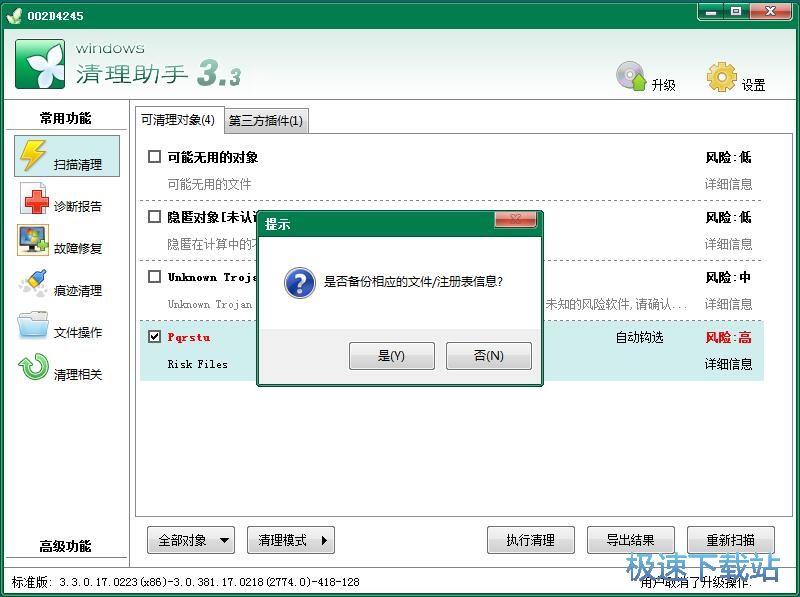Expand the 高级功能 section
This screenshot has height=597, width=800.
[65, 546]
